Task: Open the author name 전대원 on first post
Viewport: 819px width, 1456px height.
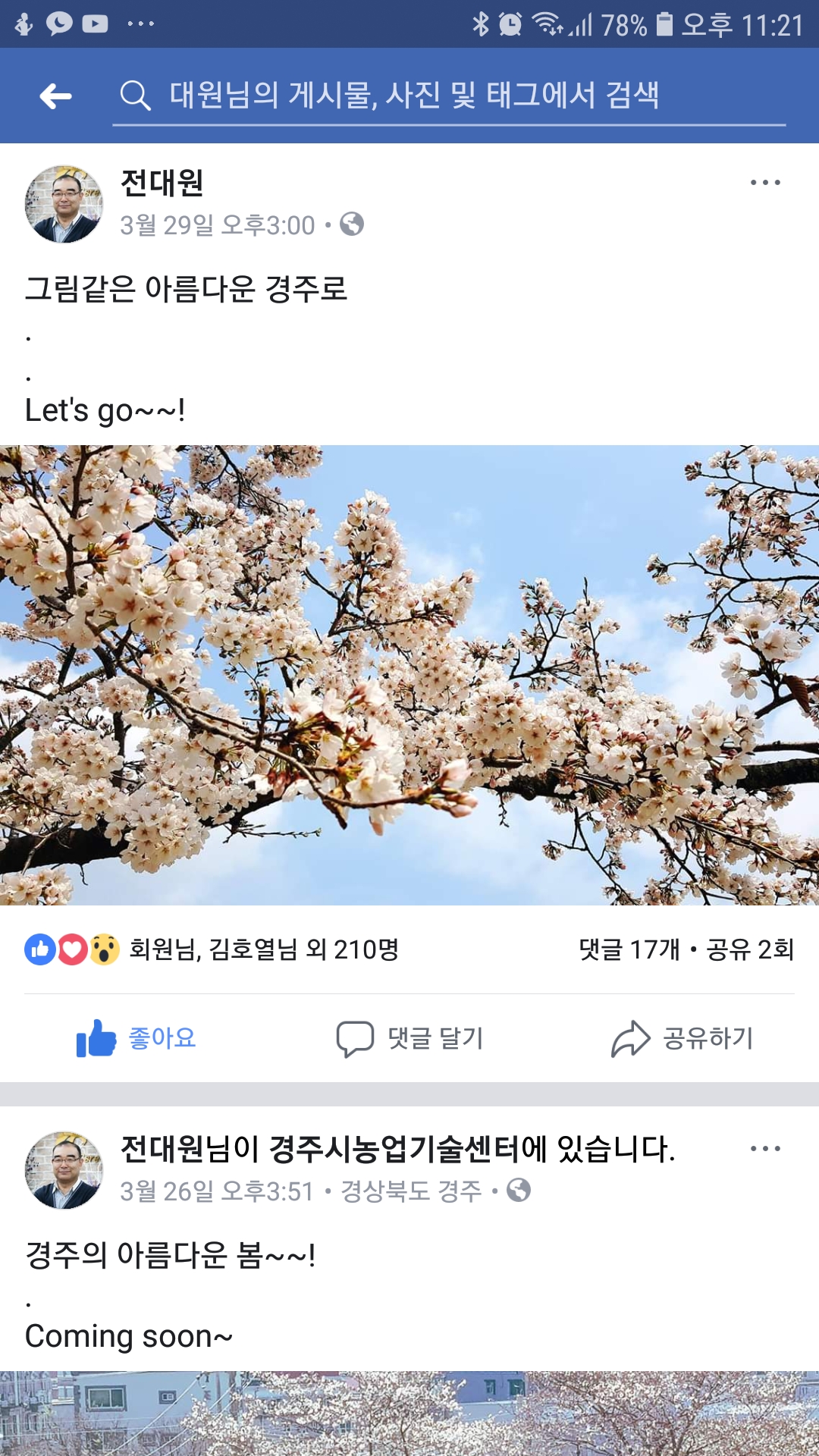Action: pyautogui.click(x=162, y=183)
